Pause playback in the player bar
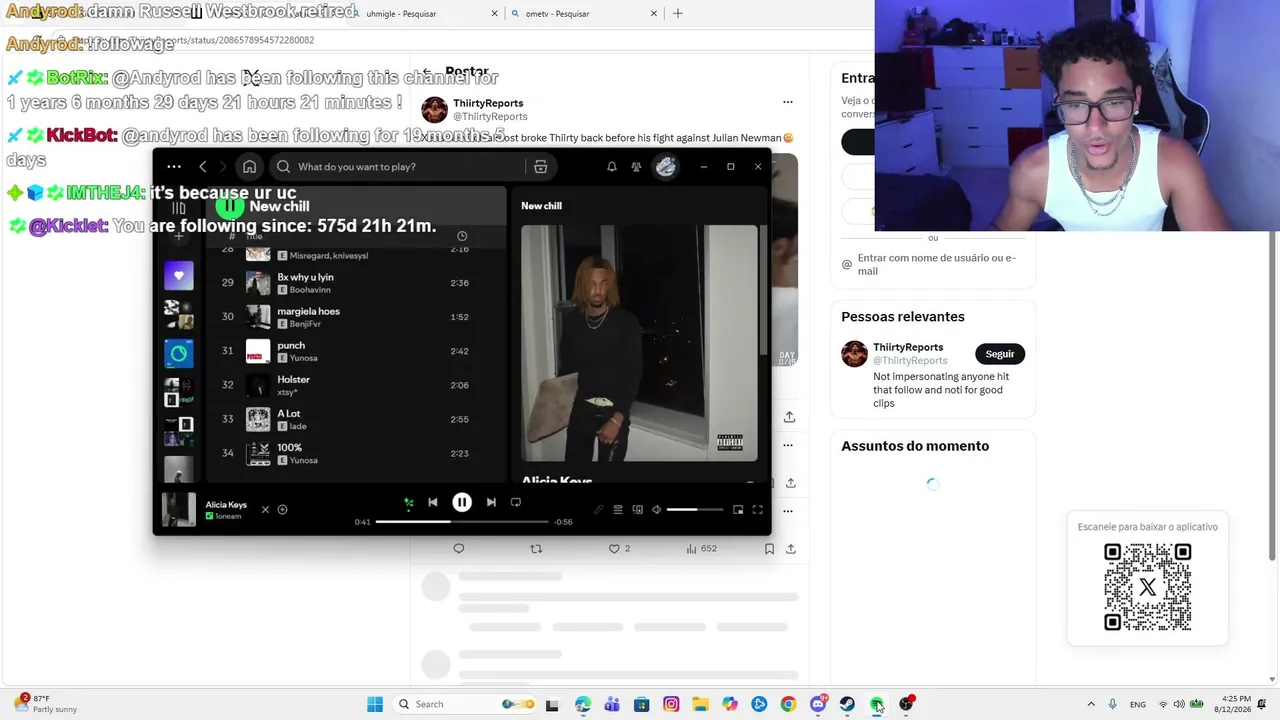 [x=462, y=502]
